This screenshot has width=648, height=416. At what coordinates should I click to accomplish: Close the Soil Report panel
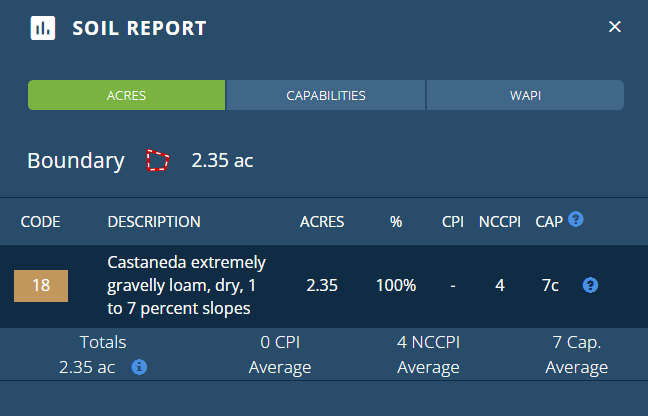tap(615, 27)
